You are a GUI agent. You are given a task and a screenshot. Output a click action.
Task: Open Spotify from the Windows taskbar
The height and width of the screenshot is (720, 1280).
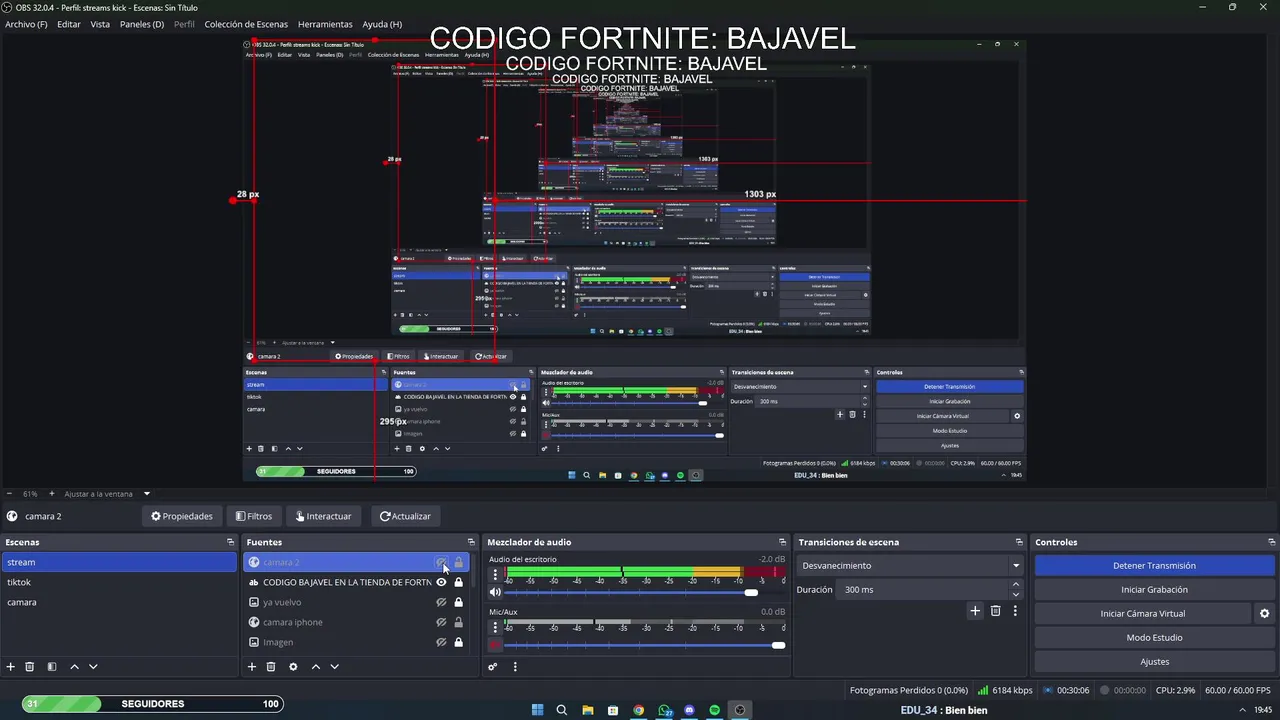715,710
